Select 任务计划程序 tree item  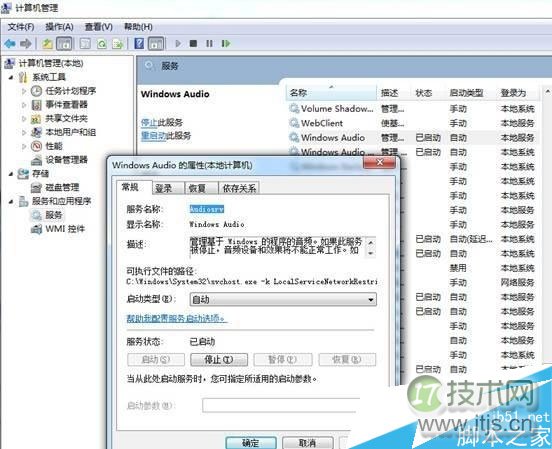(71, 91)
